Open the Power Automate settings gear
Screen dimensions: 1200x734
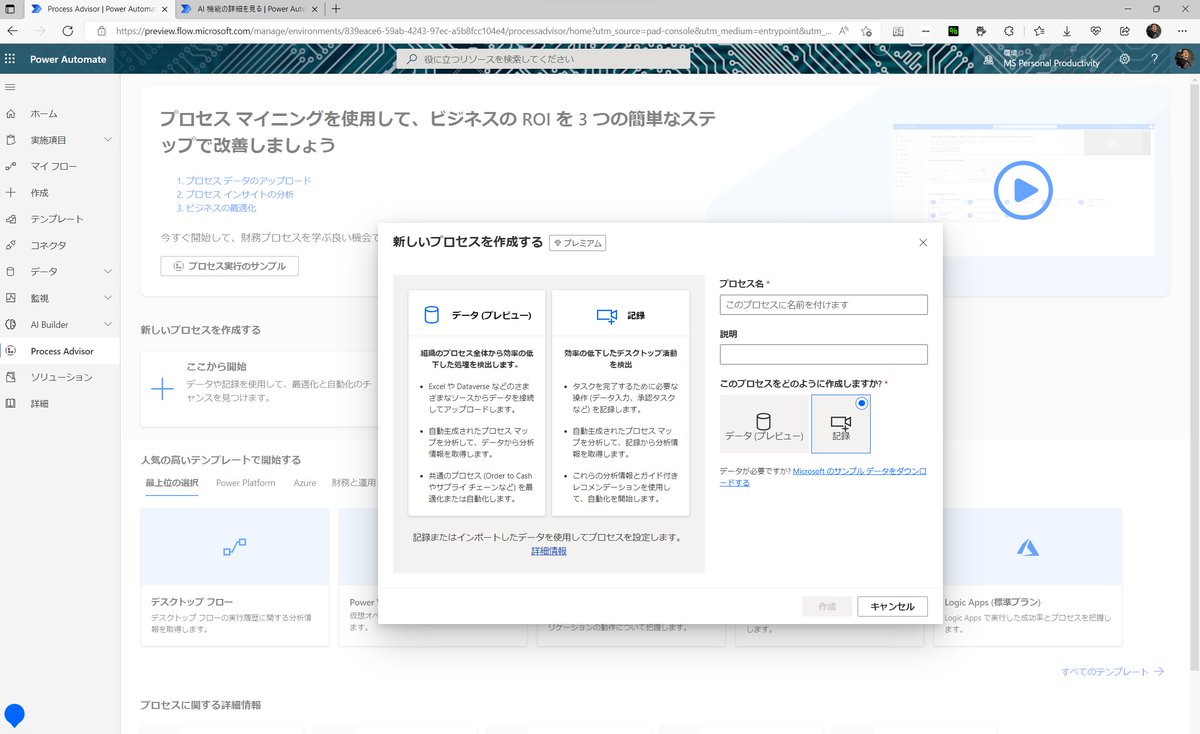(x=1125, y=59)
